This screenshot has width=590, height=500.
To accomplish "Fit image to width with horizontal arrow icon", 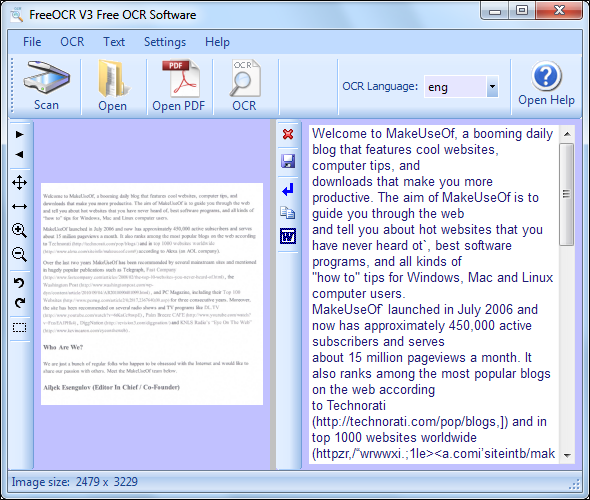I will pyautogui.click(x=20, y=207).
